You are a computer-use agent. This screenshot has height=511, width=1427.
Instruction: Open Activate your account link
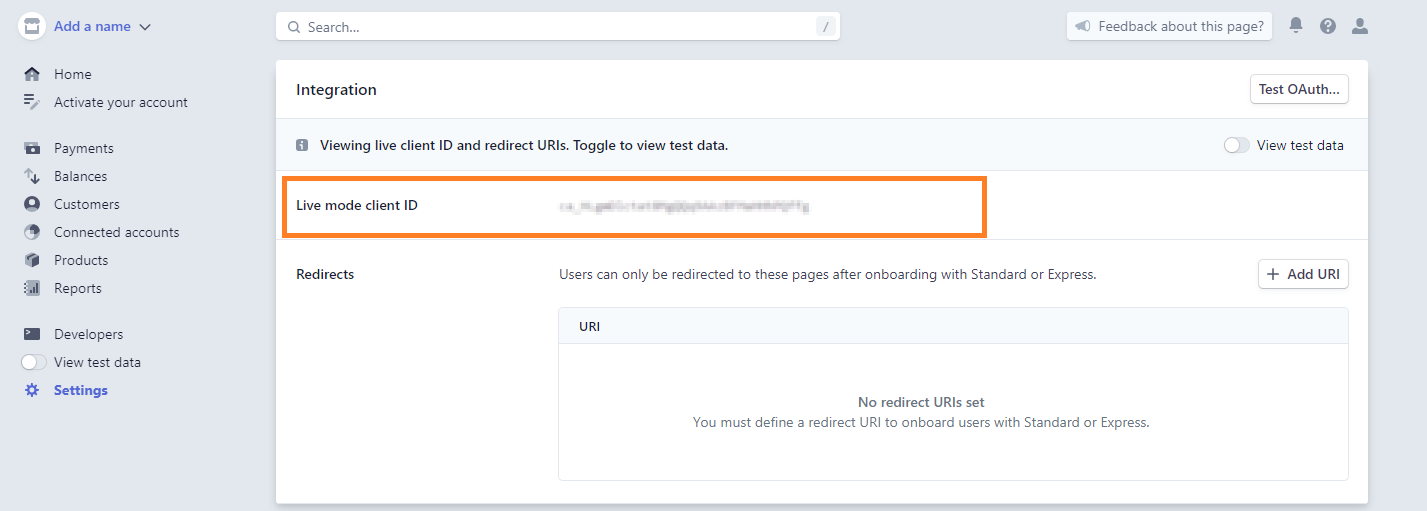pos(121,102)
